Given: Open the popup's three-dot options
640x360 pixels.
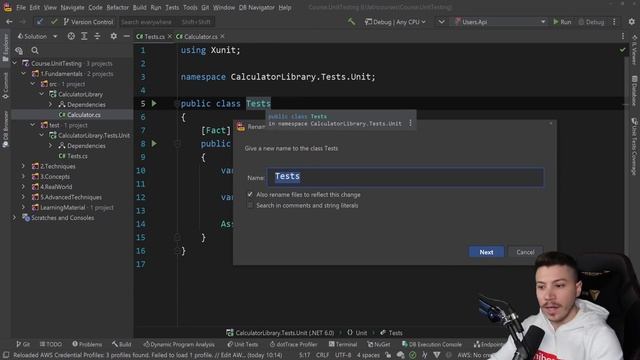Looking at the screenshot, I should pyautogui.click(x=411, y=123).
